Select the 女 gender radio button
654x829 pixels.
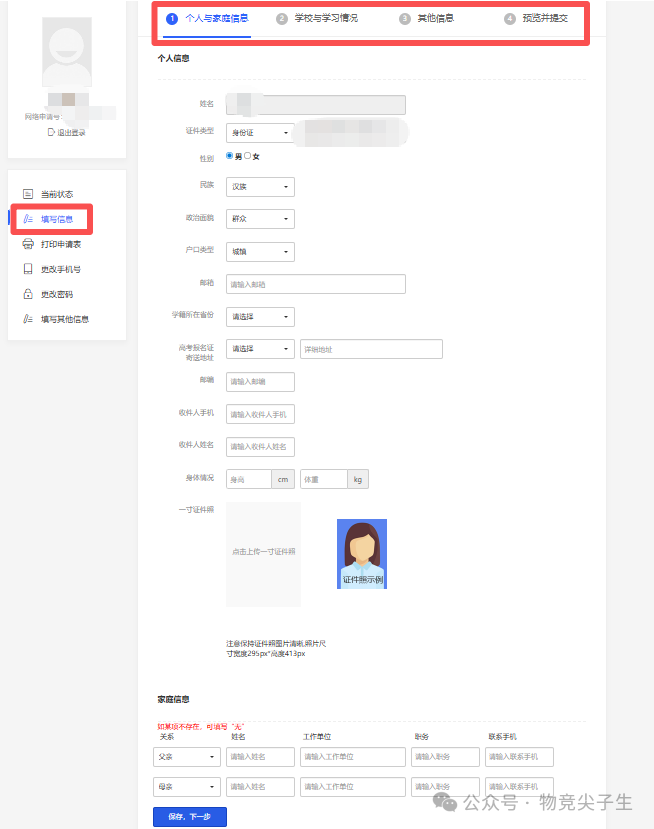pyautogui.click(x=248, y=156)
